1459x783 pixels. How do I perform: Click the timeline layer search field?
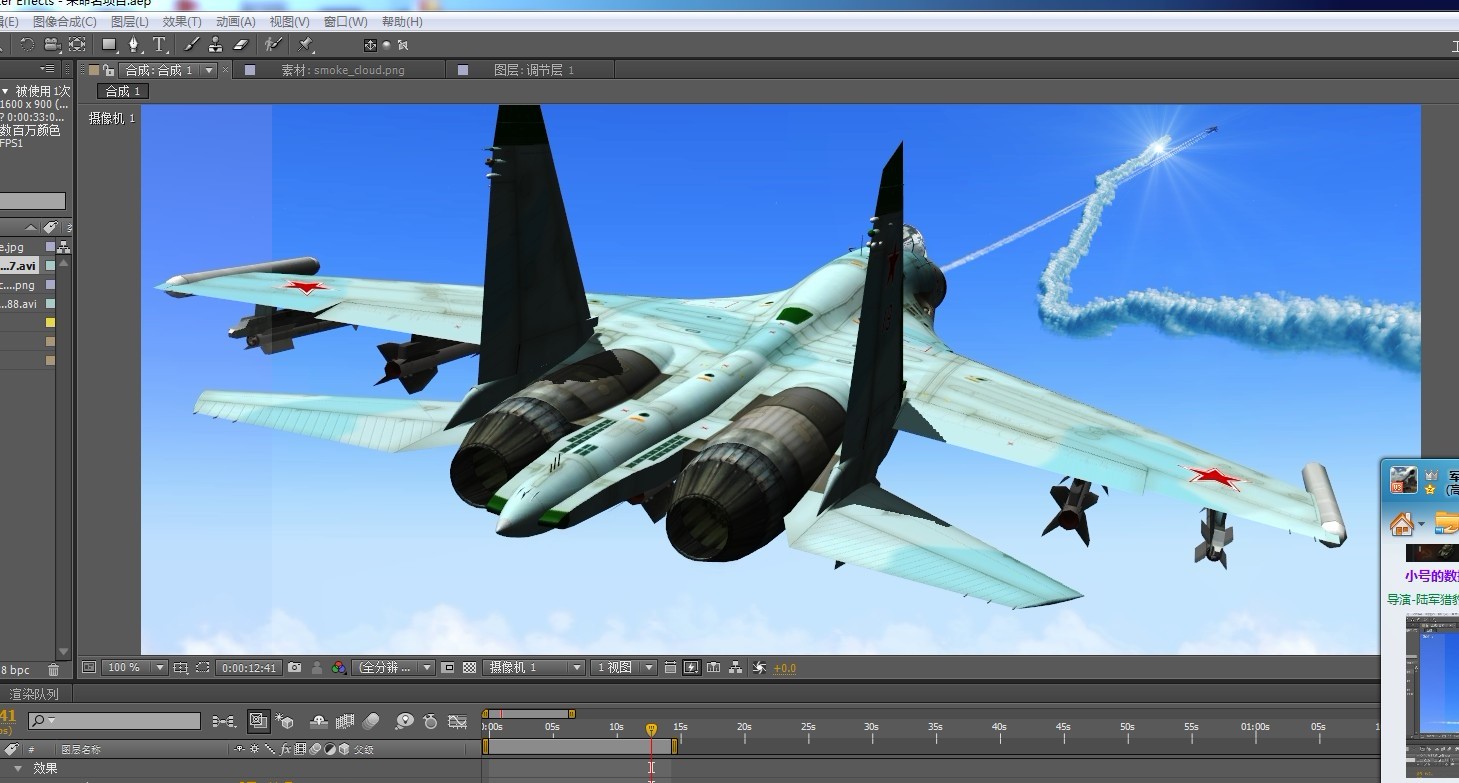click(120, 721)
